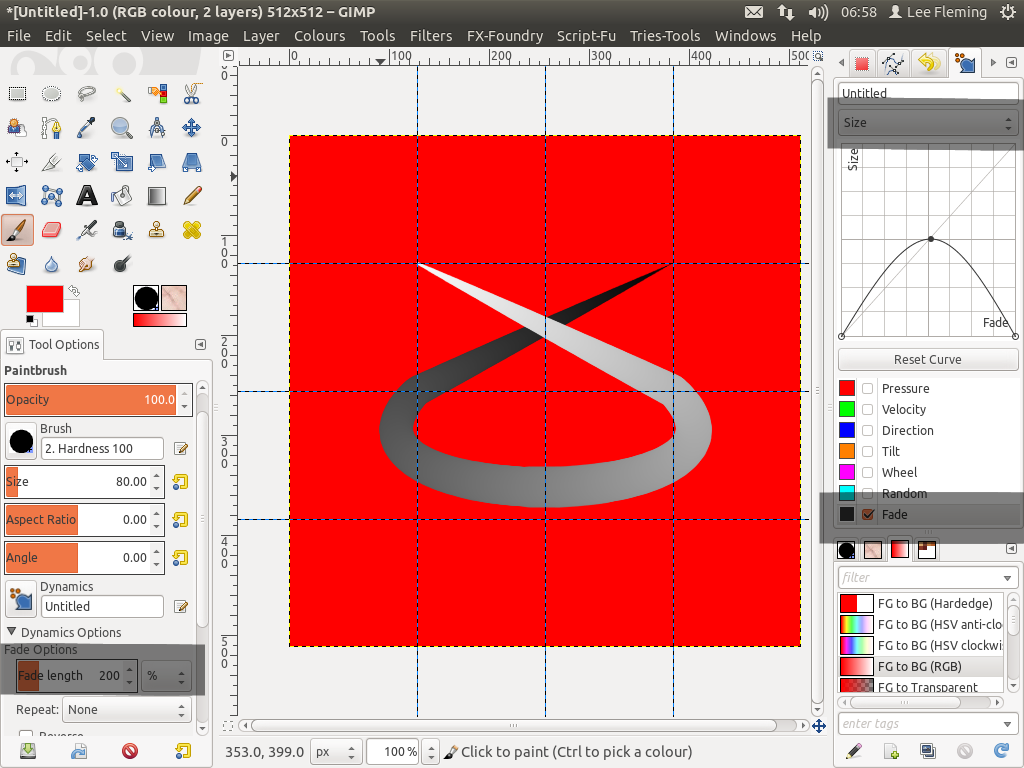Reset the aspect ratio value

point(180,520)
